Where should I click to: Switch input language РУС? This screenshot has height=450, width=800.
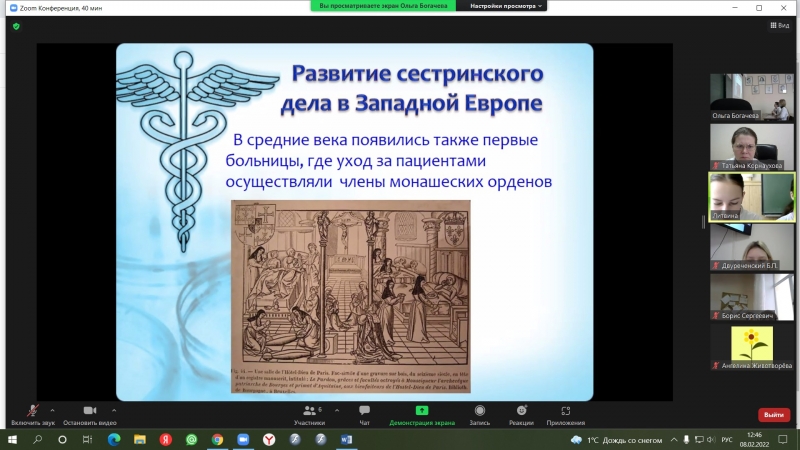[x=727, y=440]
